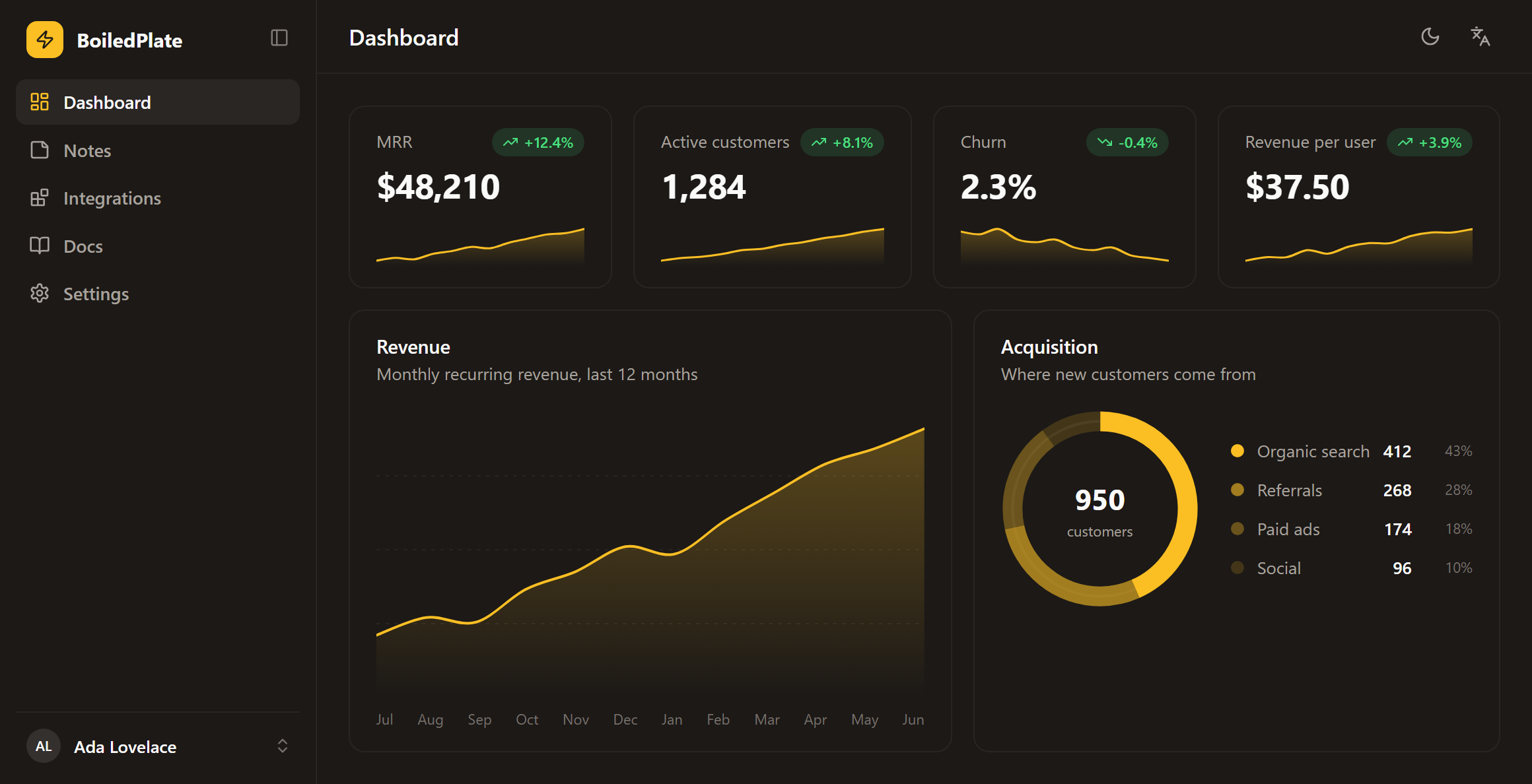Click the 950 customers donut chart center
Viewport: 1532px width, 784px height.
coord(1099,509)
